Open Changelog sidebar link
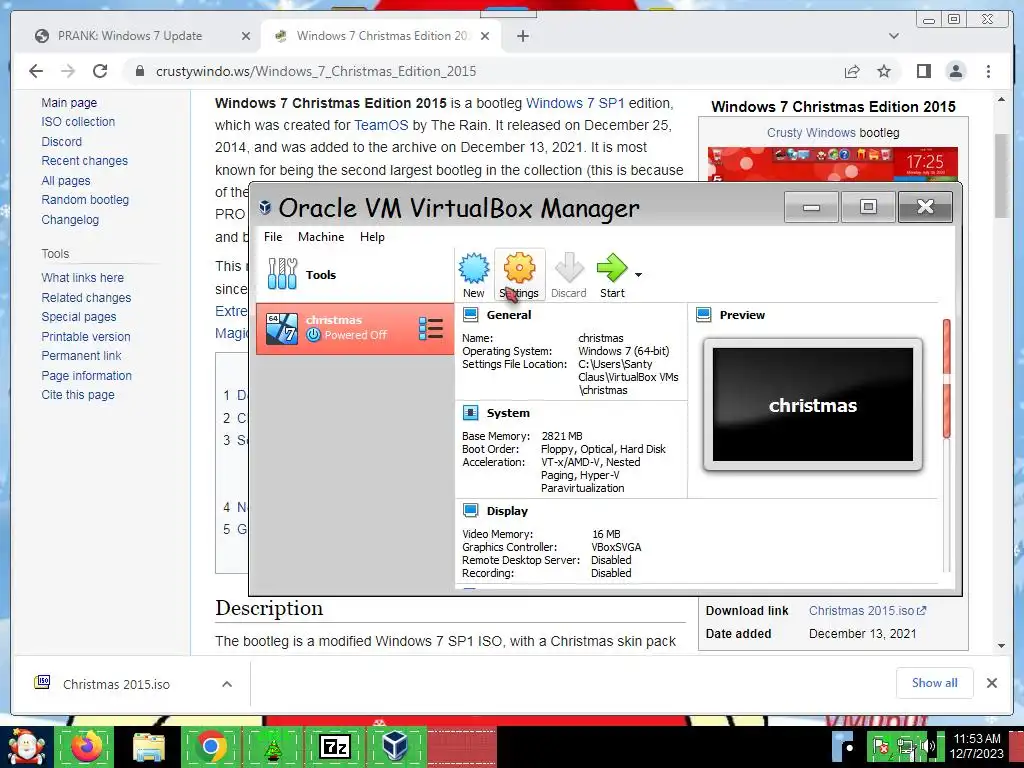The width and height of the screenshot is (1024, 768). tap(70, 219)
